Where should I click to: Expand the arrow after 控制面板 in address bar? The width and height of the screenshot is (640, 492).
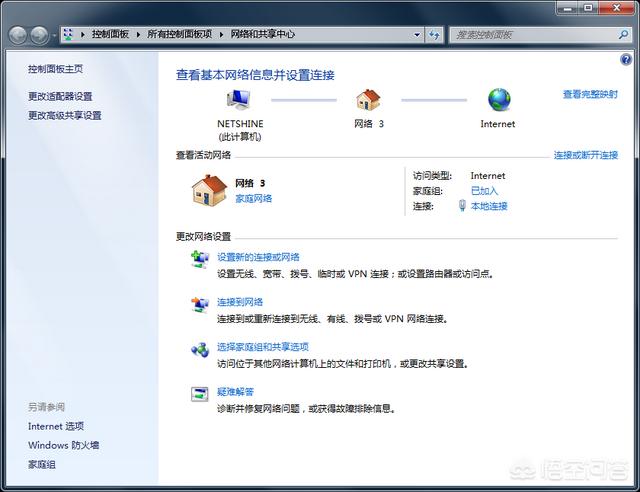tap(139, 34)
